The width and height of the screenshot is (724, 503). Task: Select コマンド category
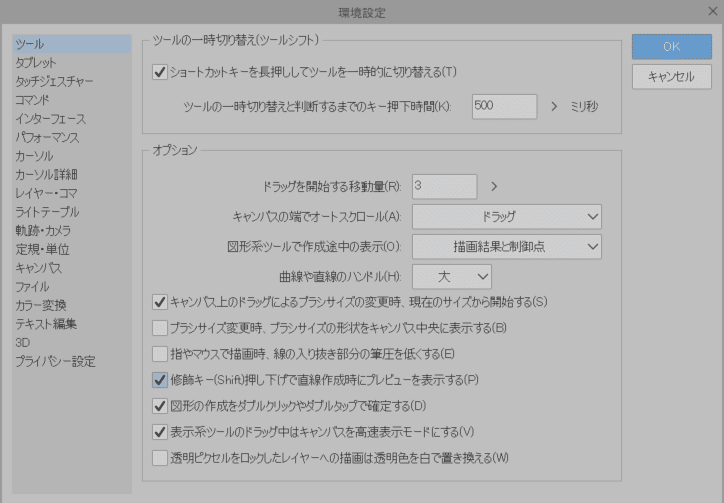coord(32,100)
